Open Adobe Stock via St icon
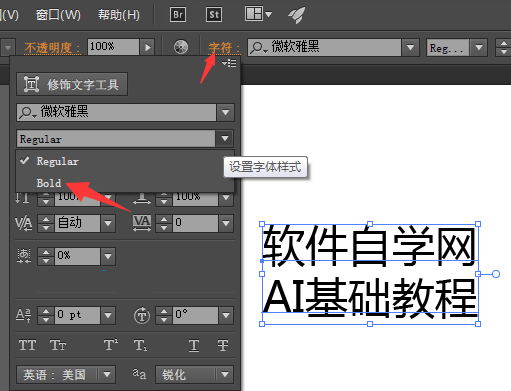This screenshot has width=511, height=391. [x=214, y=14]
